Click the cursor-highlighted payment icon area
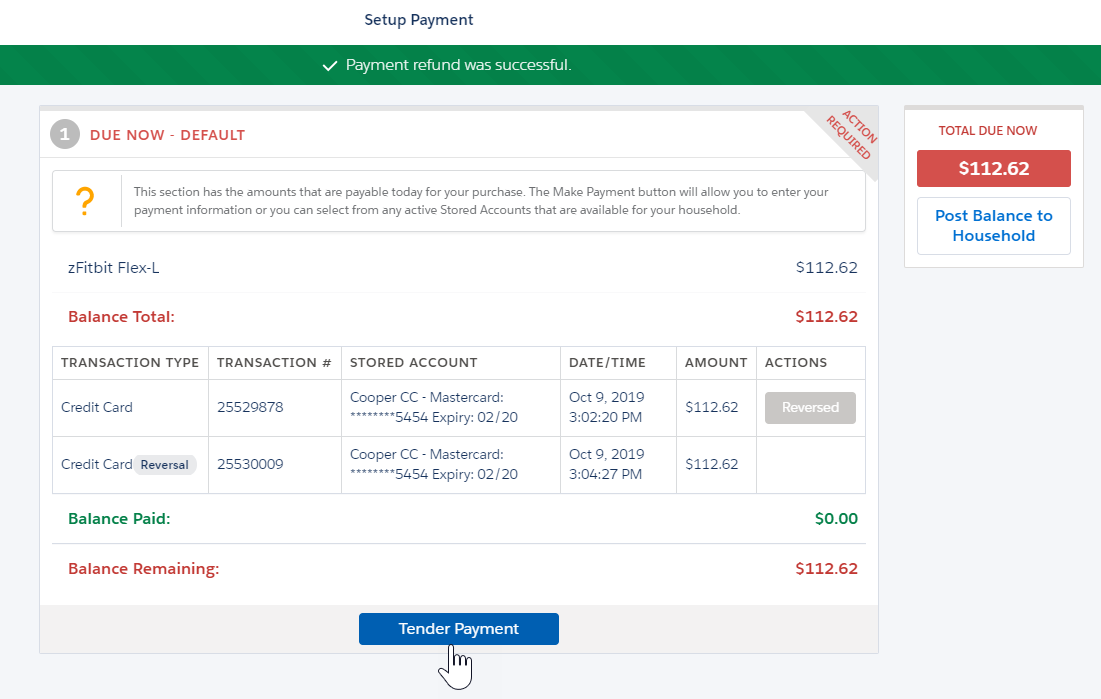Screen dimensions: 1101x699 coord(457,662)
